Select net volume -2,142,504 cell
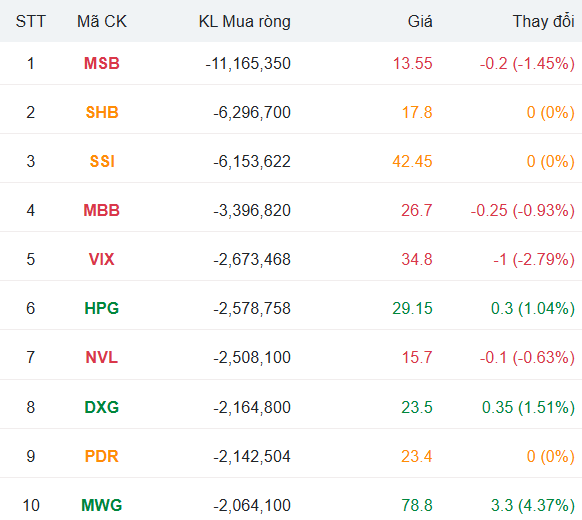 pos(252,456)
